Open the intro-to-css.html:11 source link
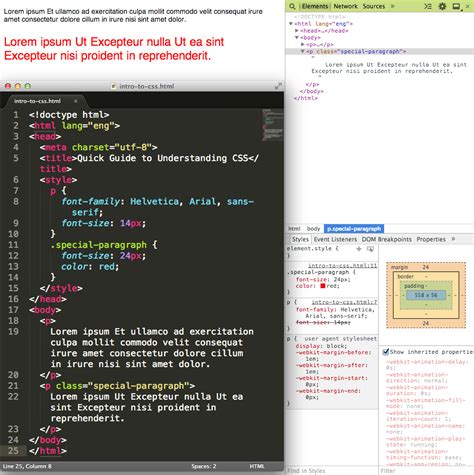The height and width of the screenshot is (475, 474). coord(342,266)
